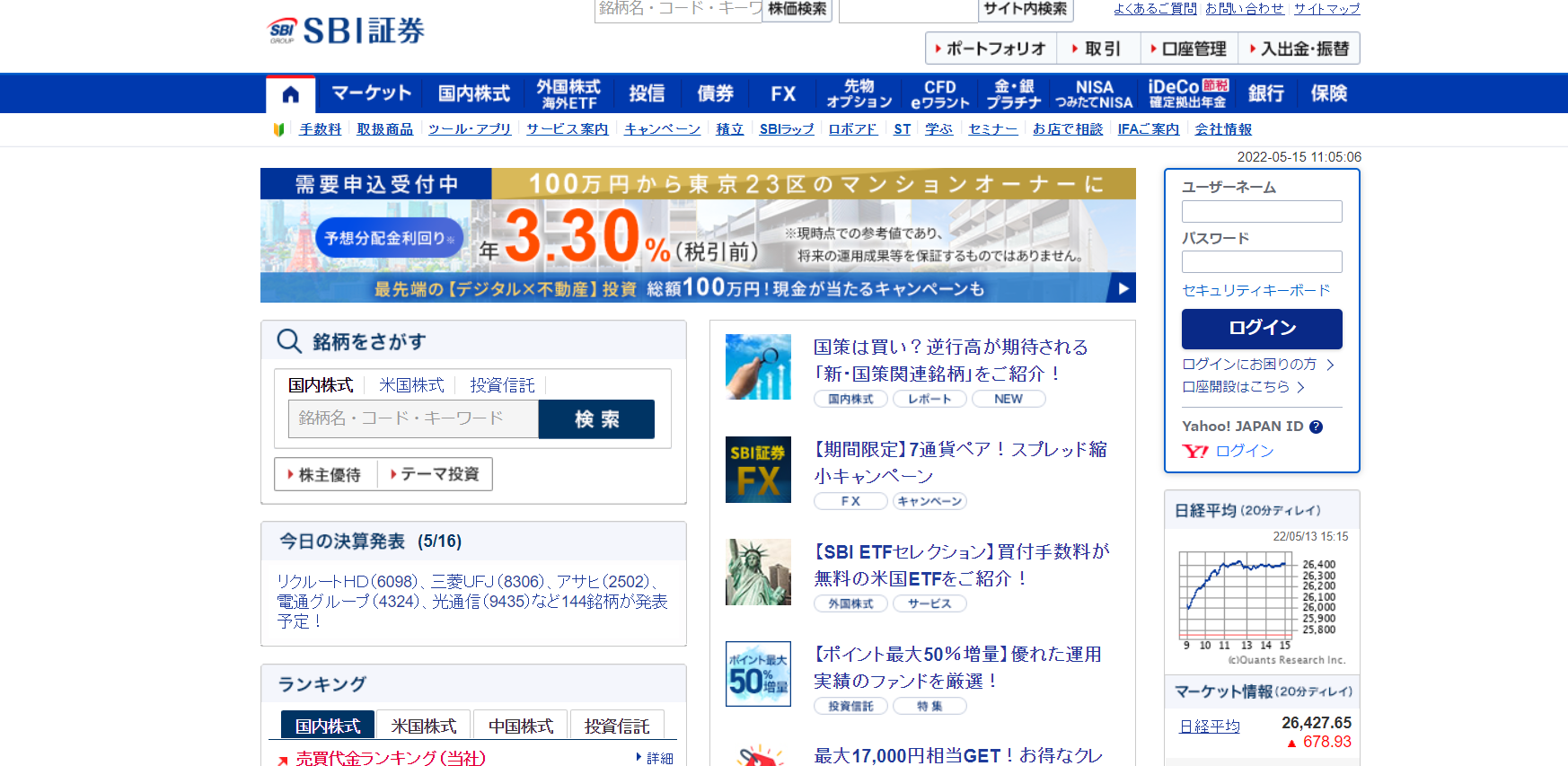Open iDeCo 確定拠出年金 menu
The height and width of the screenshot is (766, 1568).
click(1188, 93)
